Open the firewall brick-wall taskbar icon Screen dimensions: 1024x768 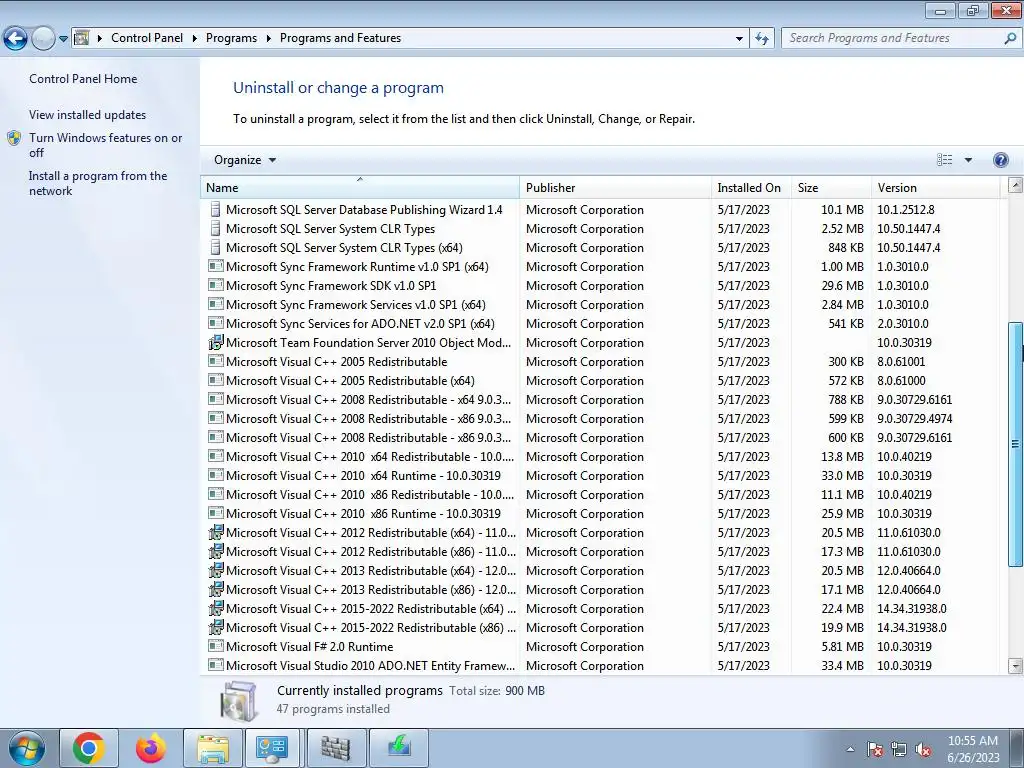click(336, 748)
